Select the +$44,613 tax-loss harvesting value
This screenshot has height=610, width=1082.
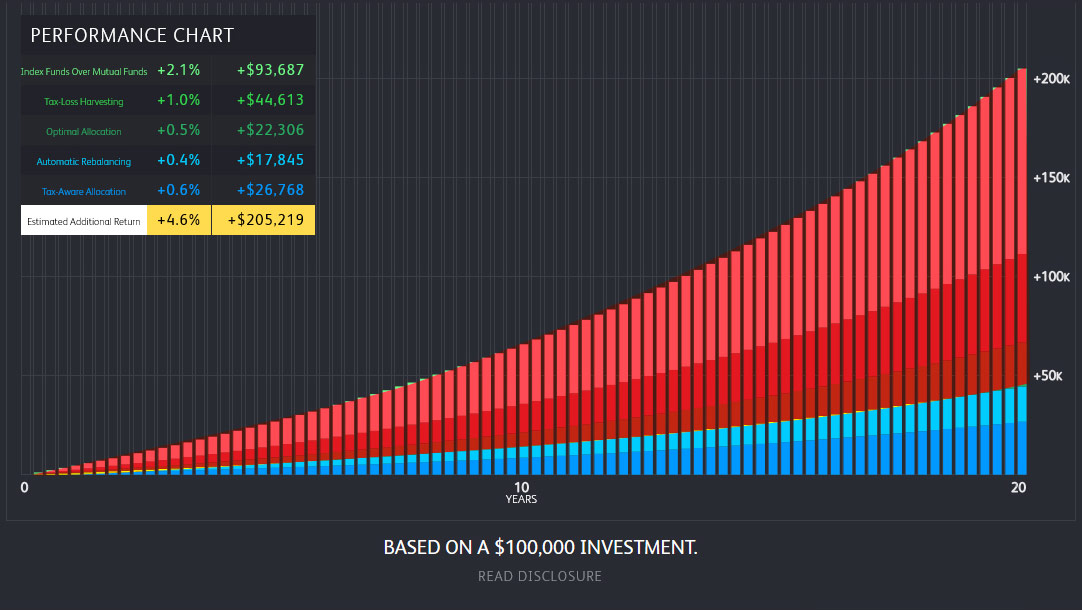click(x=270, y=100)
